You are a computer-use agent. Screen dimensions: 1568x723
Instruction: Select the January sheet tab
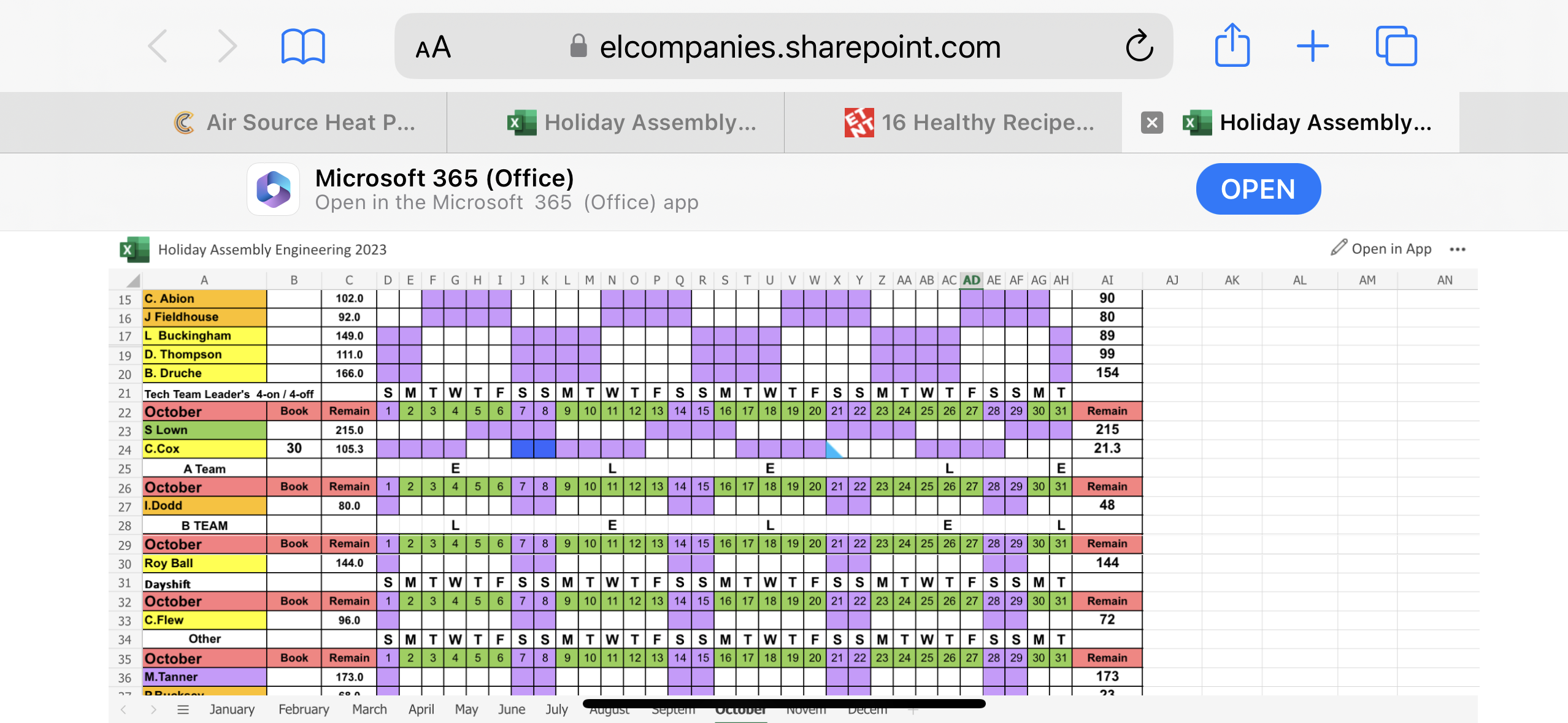tap(232, 710)
